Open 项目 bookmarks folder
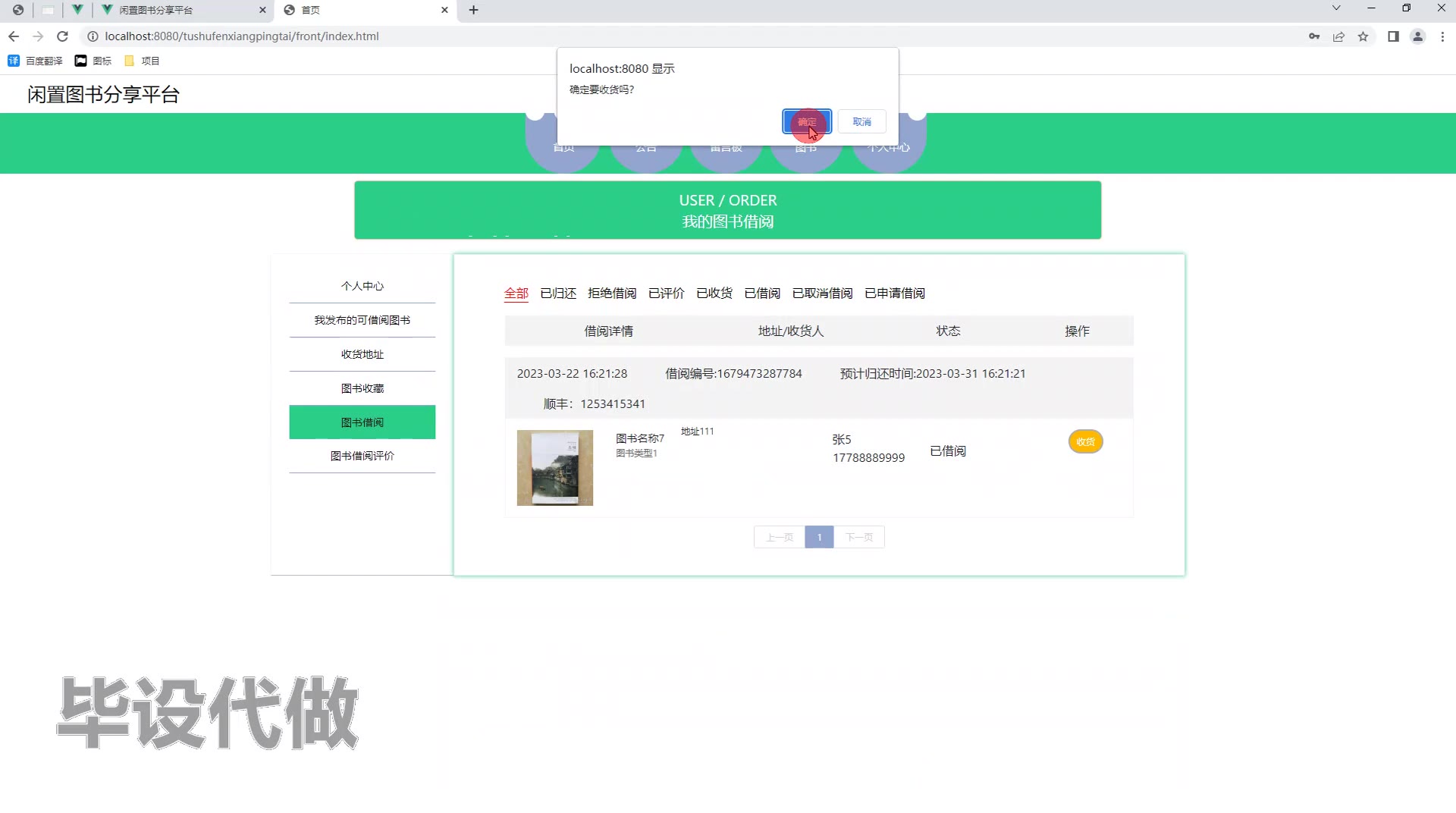This screenshot has height=813, width=1456. tap(142, 61)
